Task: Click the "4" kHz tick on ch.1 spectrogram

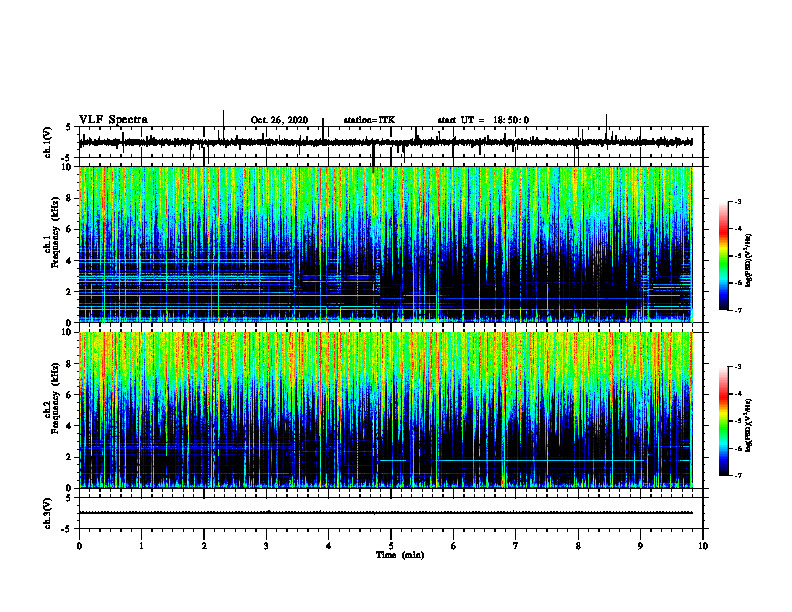Action: coord(70,261)
